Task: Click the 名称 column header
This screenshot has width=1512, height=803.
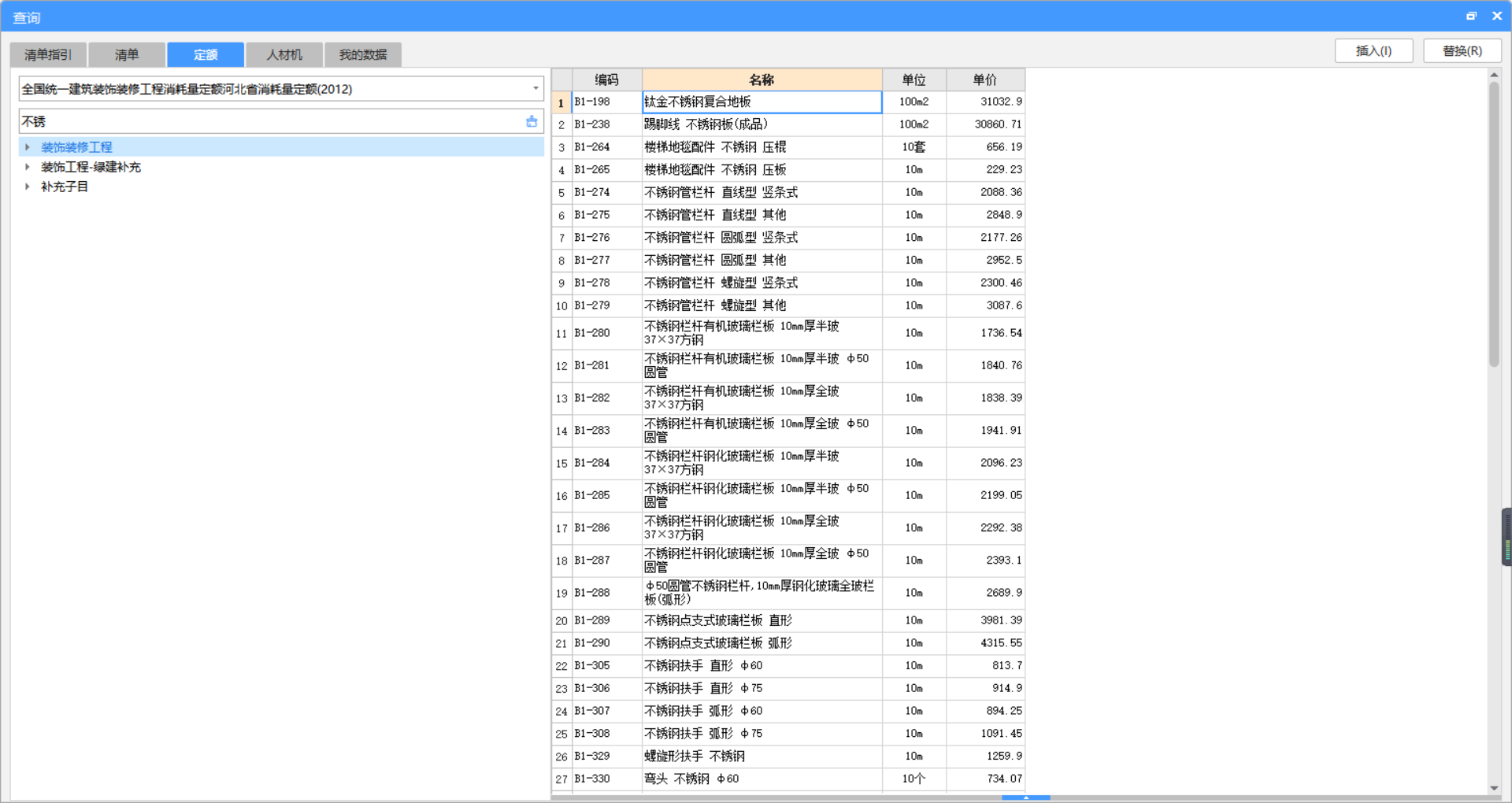Action: pyautogui.click(x=762, y=80)
